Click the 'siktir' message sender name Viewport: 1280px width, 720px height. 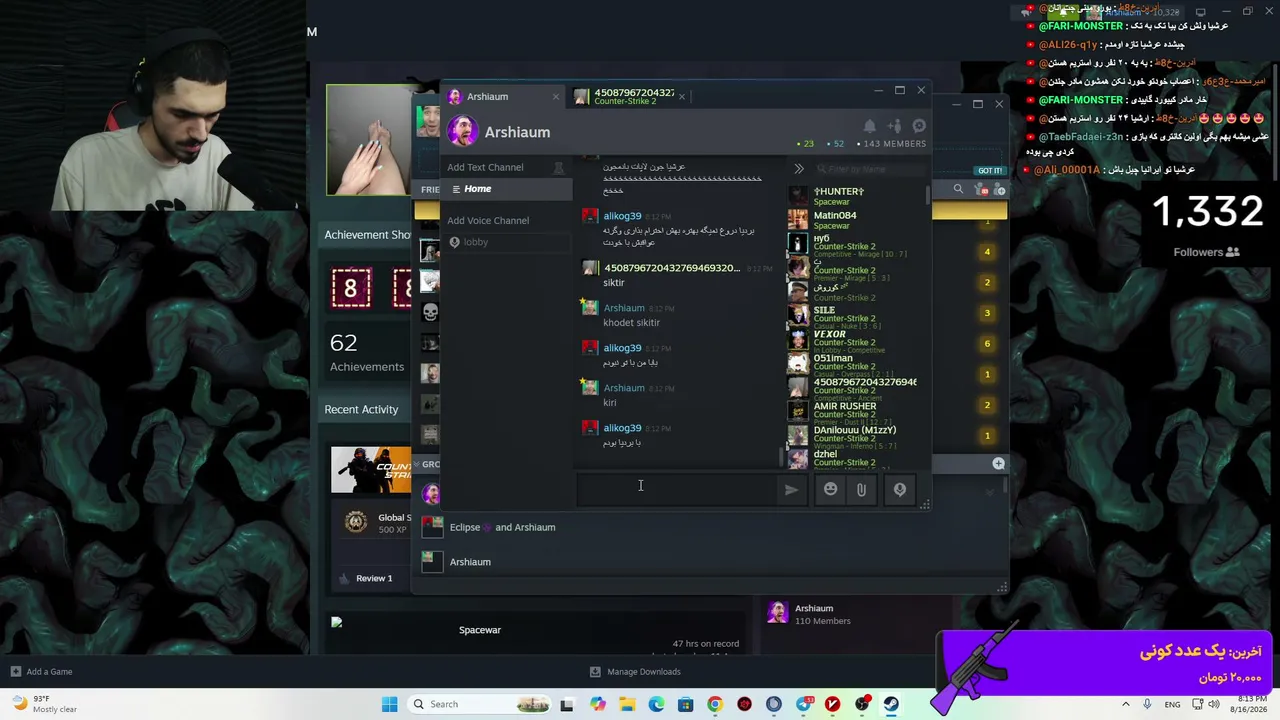coord(672,268)
